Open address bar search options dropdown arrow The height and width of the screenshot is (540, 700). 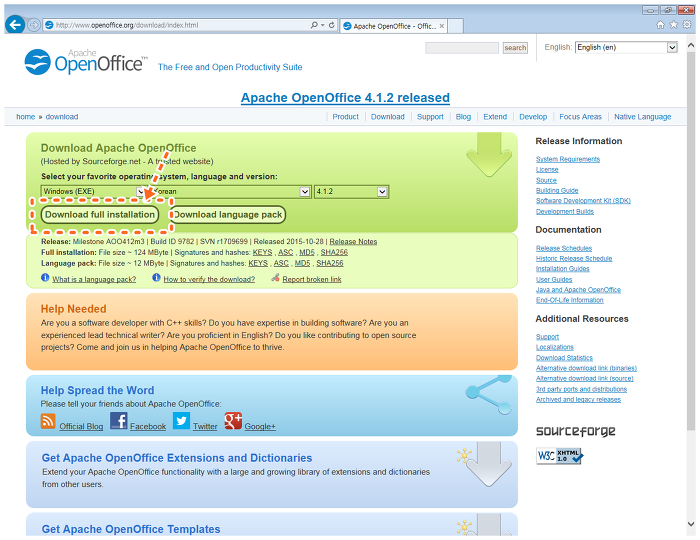point(323,25)
